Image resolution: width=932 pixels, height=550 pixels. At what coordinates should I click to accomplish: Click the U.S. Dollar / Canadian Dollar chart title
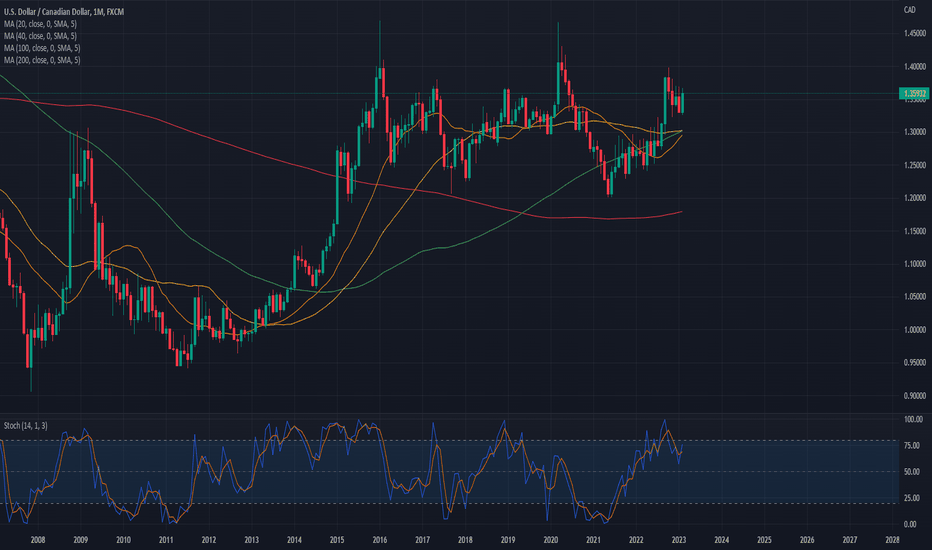point(64,12)
